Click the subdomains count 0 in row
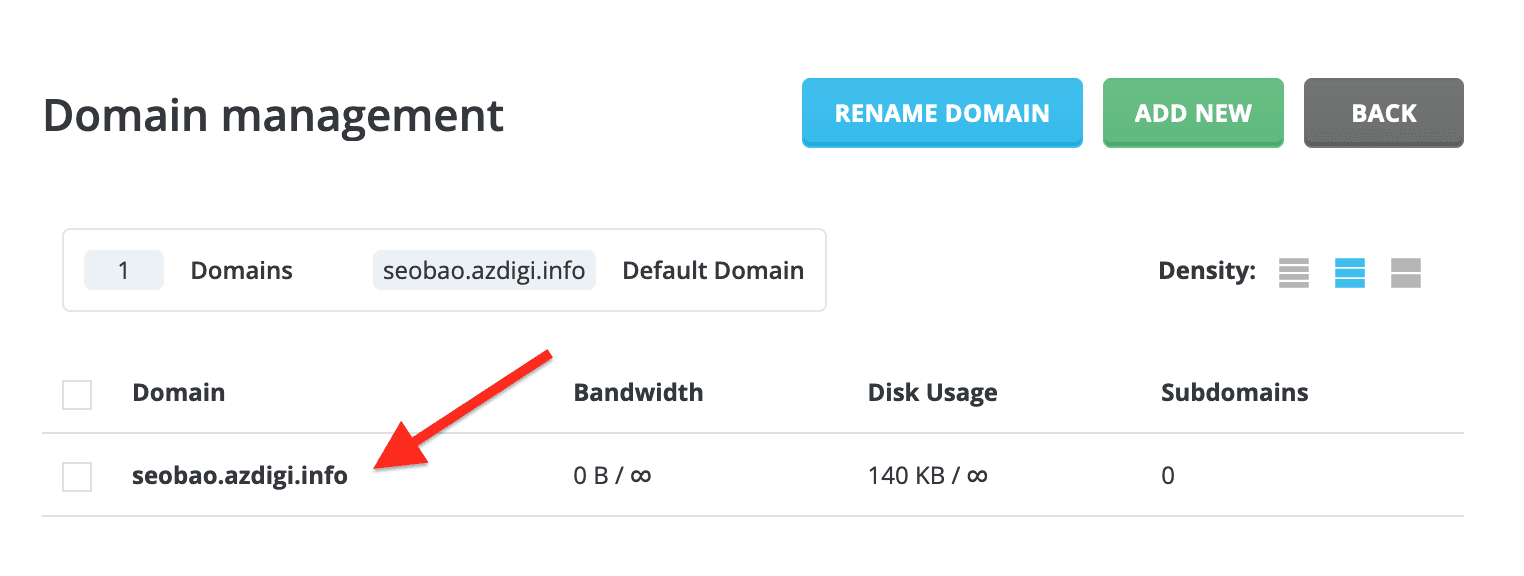 coord(1167,476)
